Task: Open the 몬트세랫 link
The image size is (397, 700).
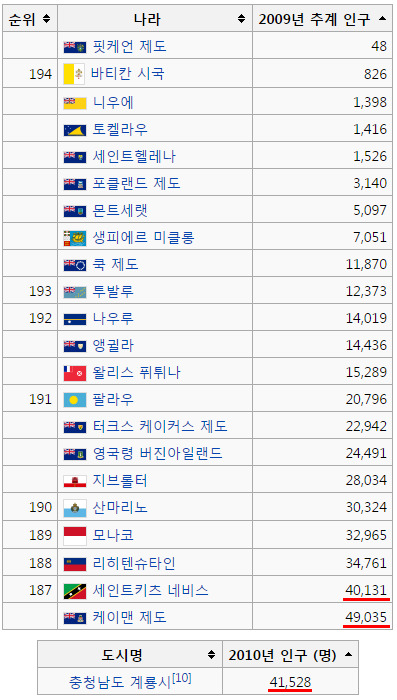Action: [x=120, y=211]
